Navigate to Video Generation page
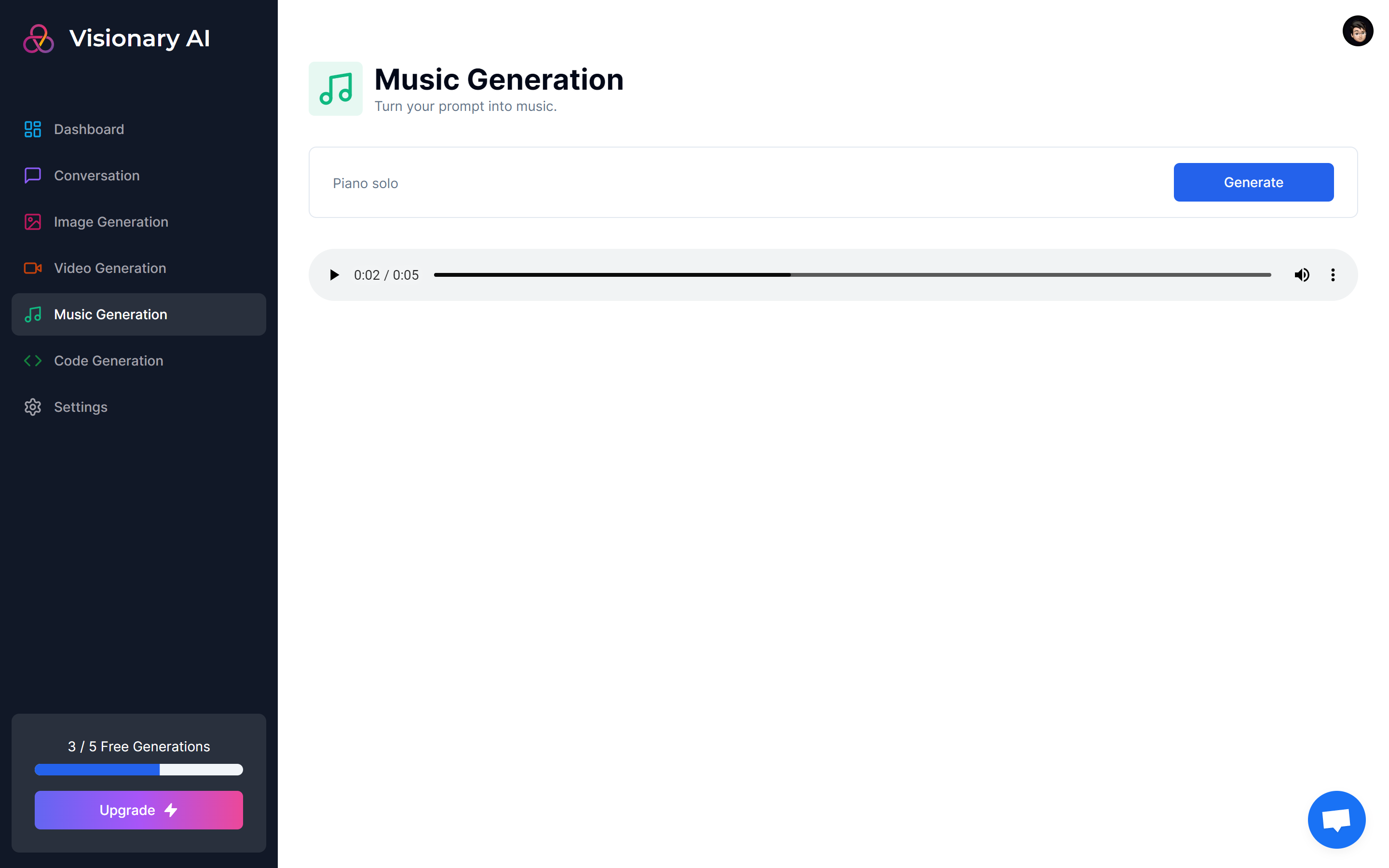Screen dimensions: 1389x868 [109, 268]
